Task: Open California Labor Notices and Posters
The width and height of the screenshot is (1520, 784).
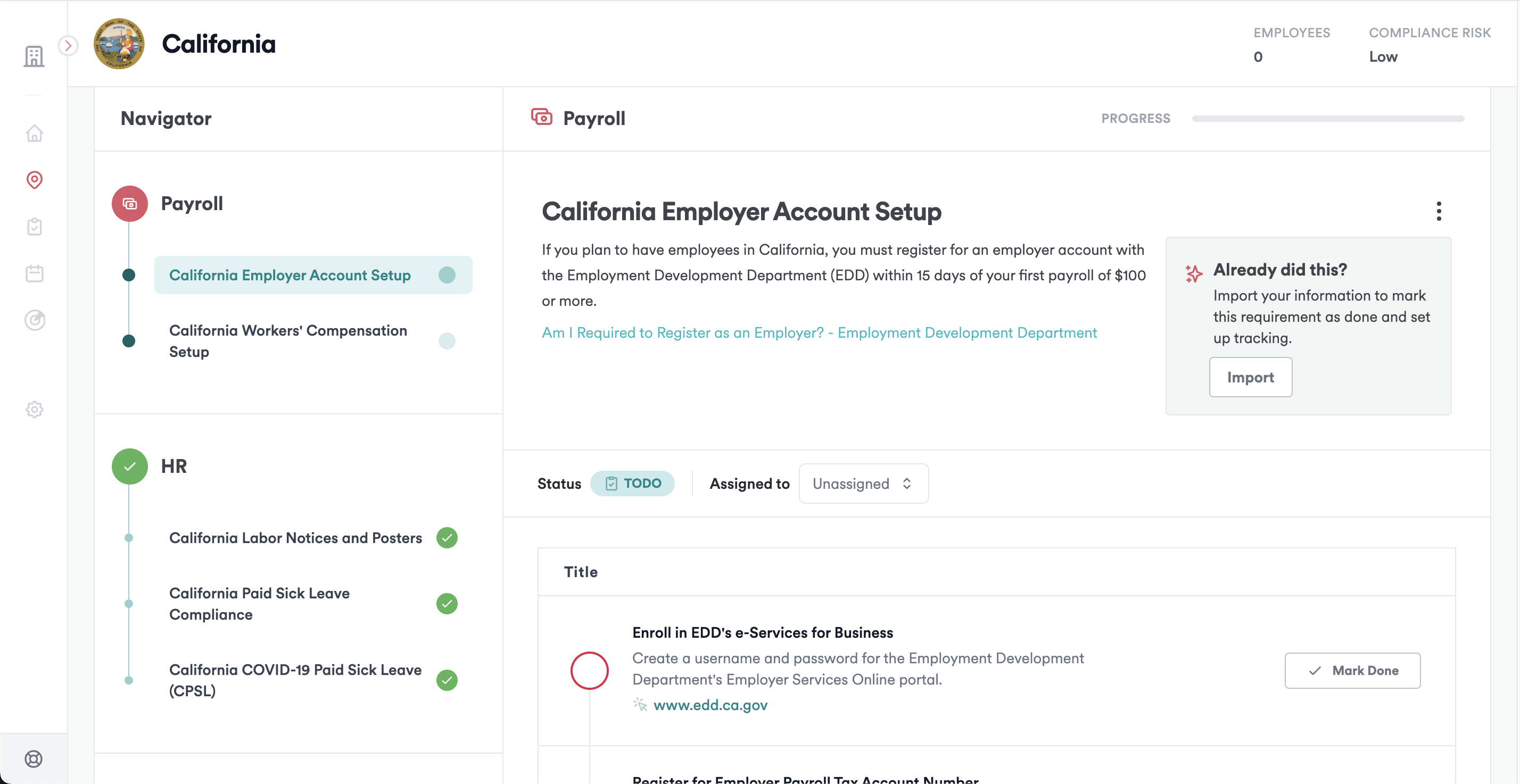Action: (x=295, y=538)
